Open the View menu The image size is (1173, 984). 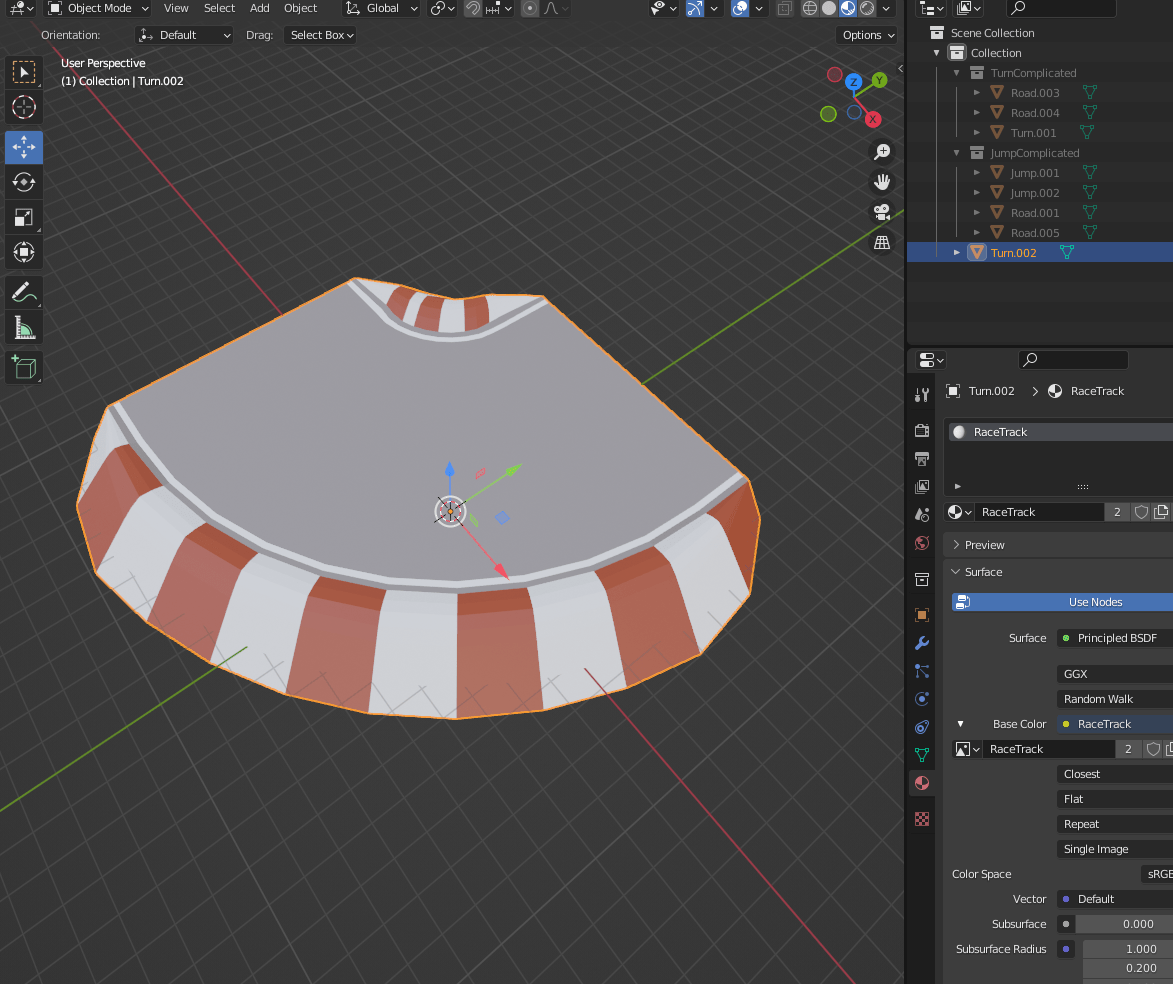pyautogui.click(x=176, y=8)
